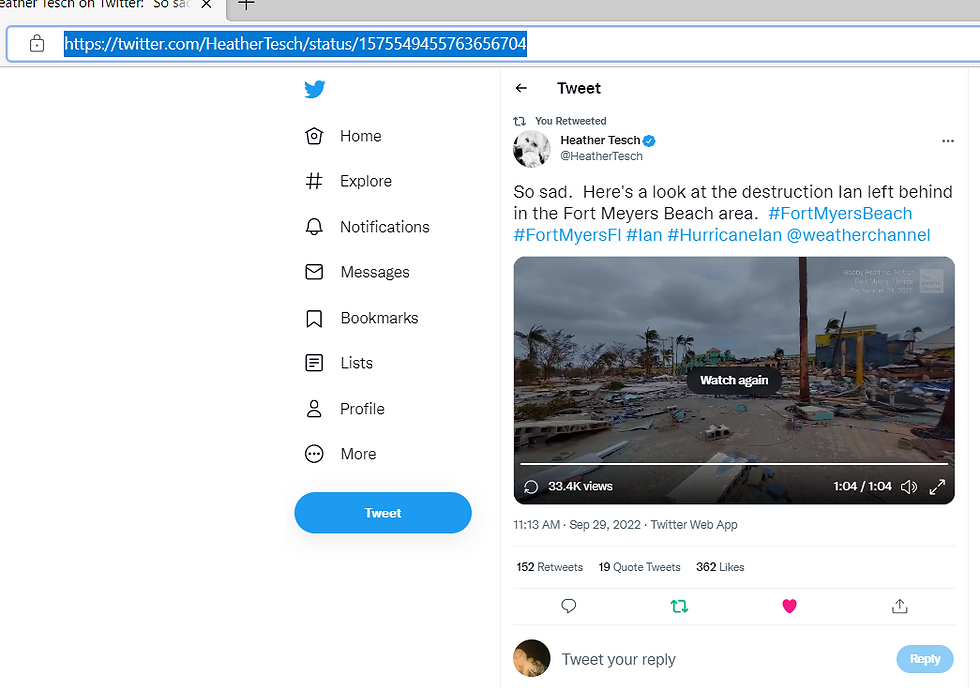The width and height of the screenshot is (980, 688).
Task: Toggle the pink heart like icon
Action: [789, 606]
